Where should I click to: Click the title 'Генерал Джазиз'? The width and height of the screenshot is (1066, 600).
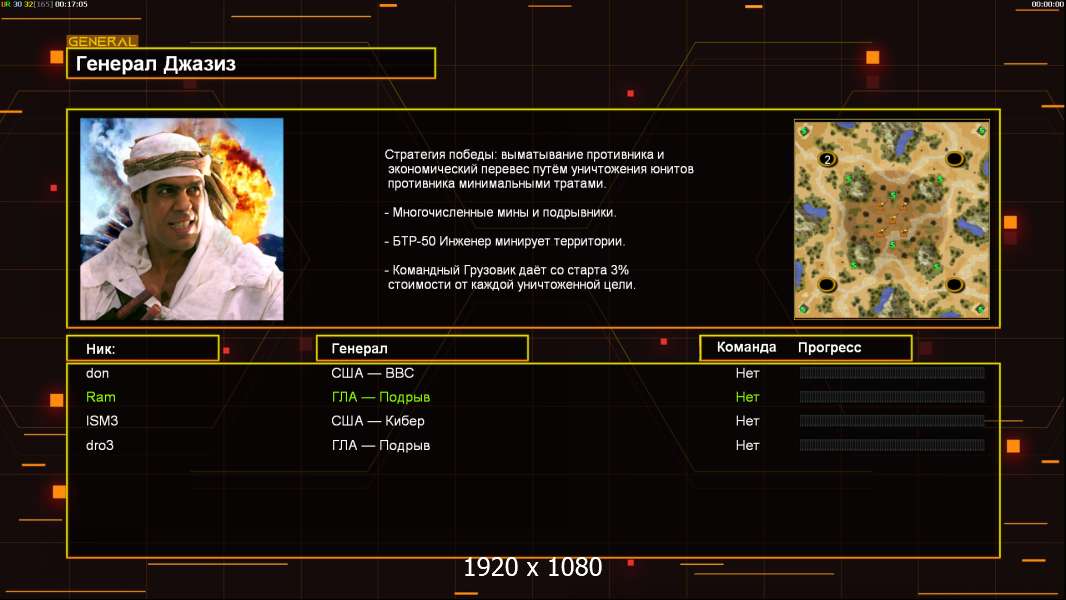[156, 64]
